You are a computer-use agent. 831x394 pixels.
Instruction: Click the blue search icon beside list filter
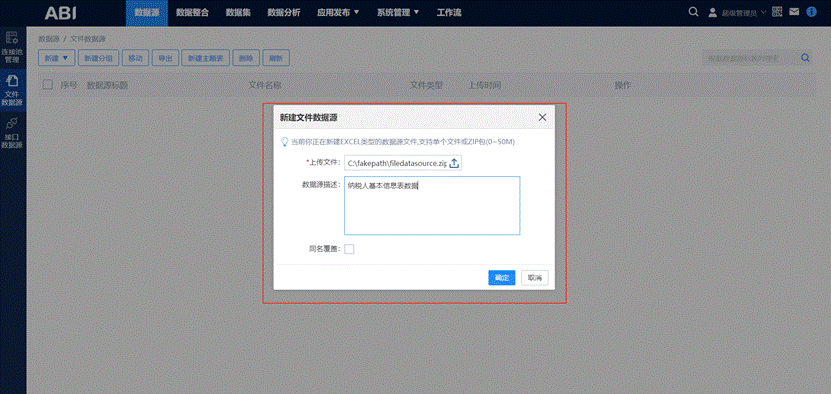coord(805,58)
